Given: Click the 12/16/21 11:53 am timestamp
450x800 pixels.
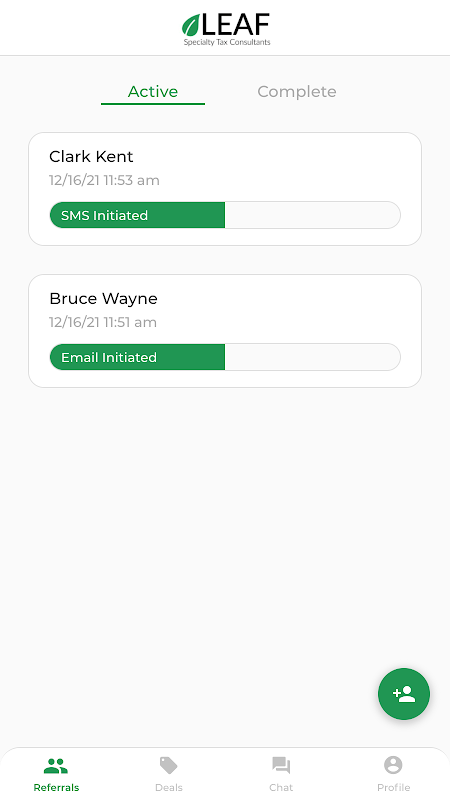Looking at the screenshot, I should pos(104,180).
